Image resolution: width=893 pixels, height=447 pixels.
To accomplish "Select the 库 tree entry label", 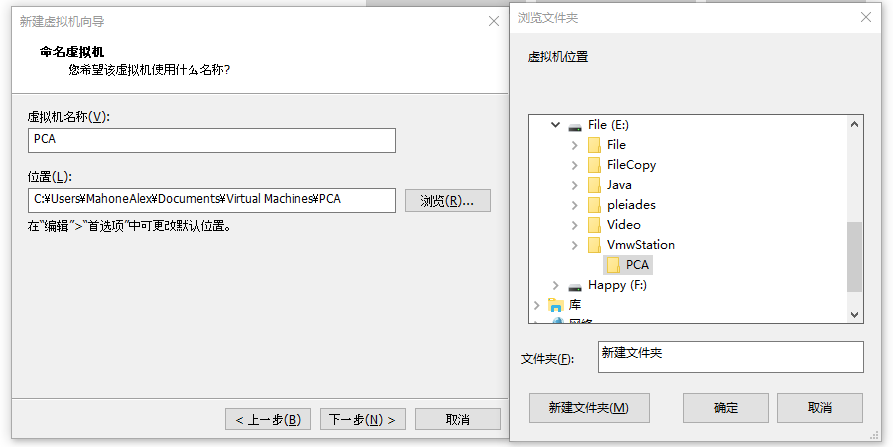I will [x=575, y=305].
